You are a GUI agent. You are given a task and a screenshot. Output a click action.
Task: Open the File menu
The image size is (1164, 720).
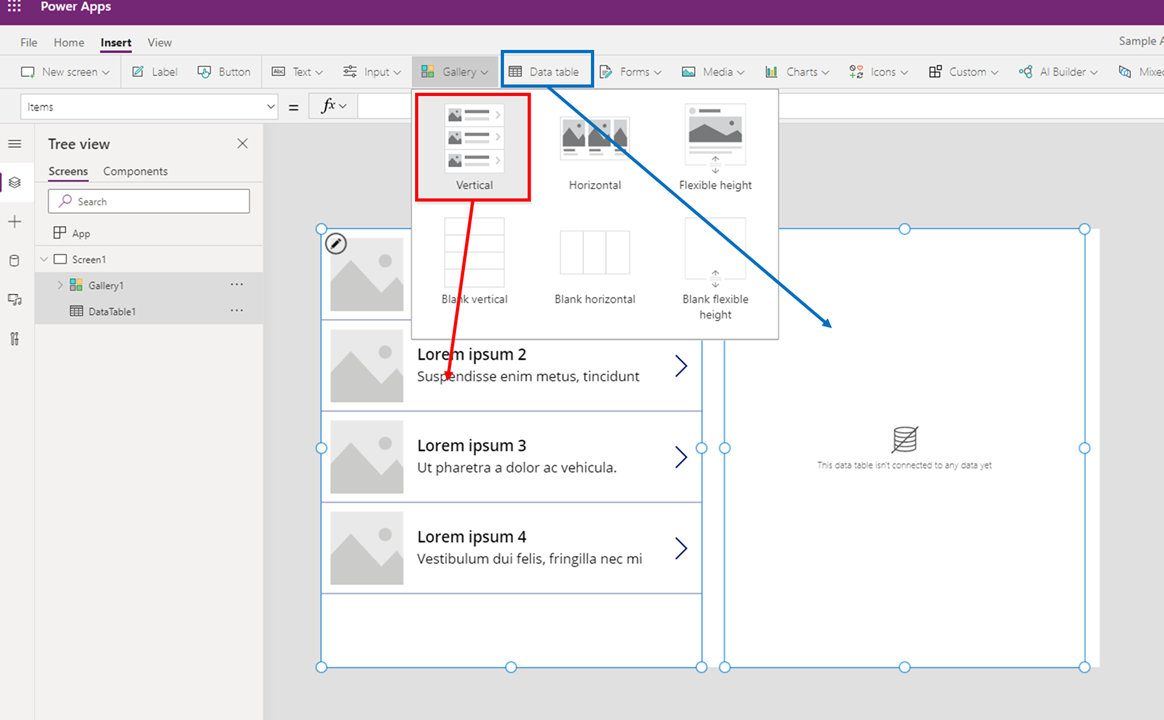click(x=28, y=42)
